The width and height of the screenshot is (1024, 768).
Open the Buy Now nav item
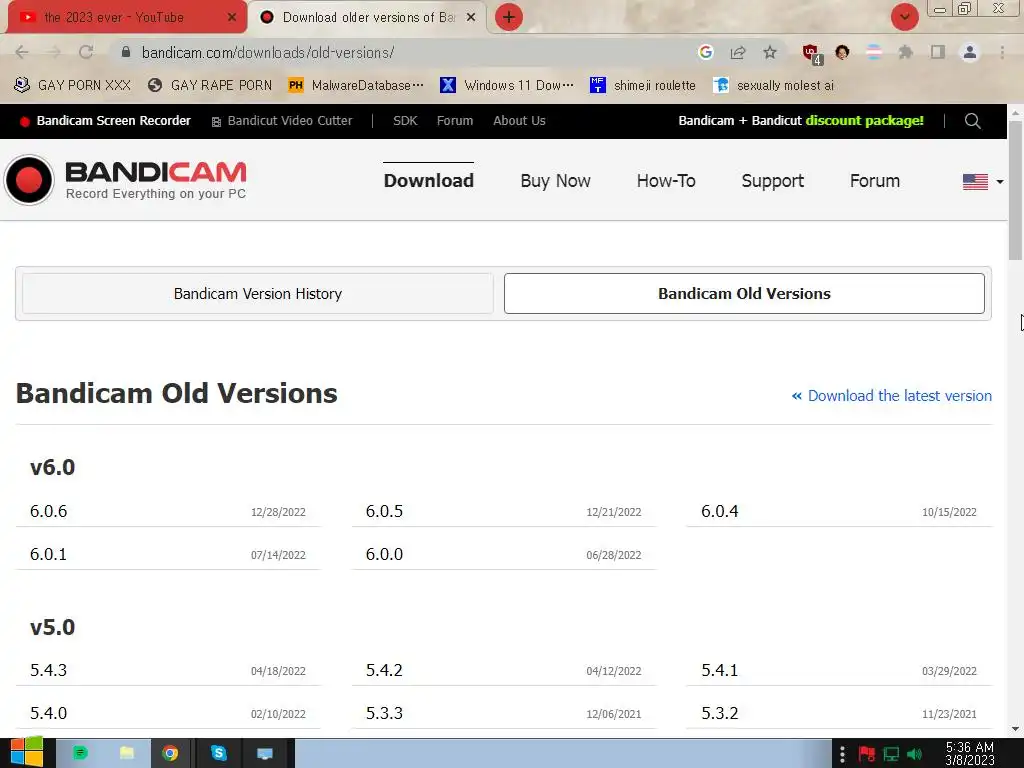(555, 181)
